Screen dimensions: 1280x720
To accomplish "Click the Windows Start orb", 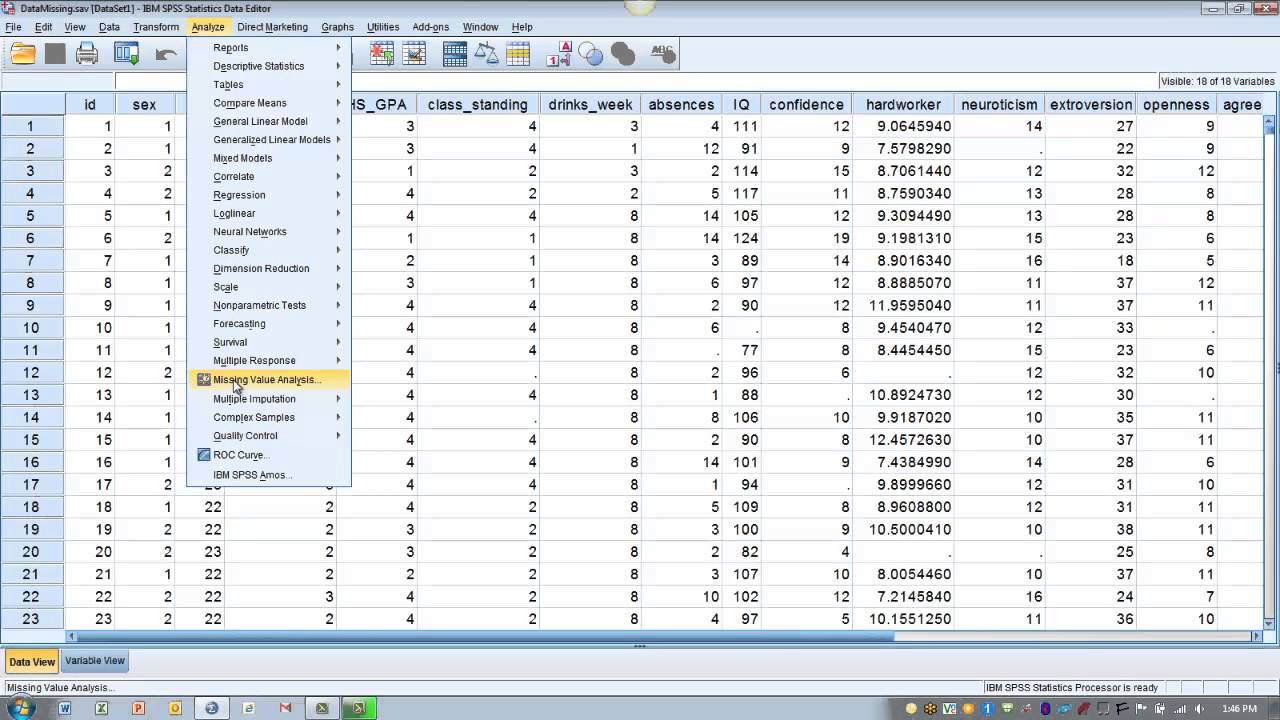I will click(x=21, y=708).
